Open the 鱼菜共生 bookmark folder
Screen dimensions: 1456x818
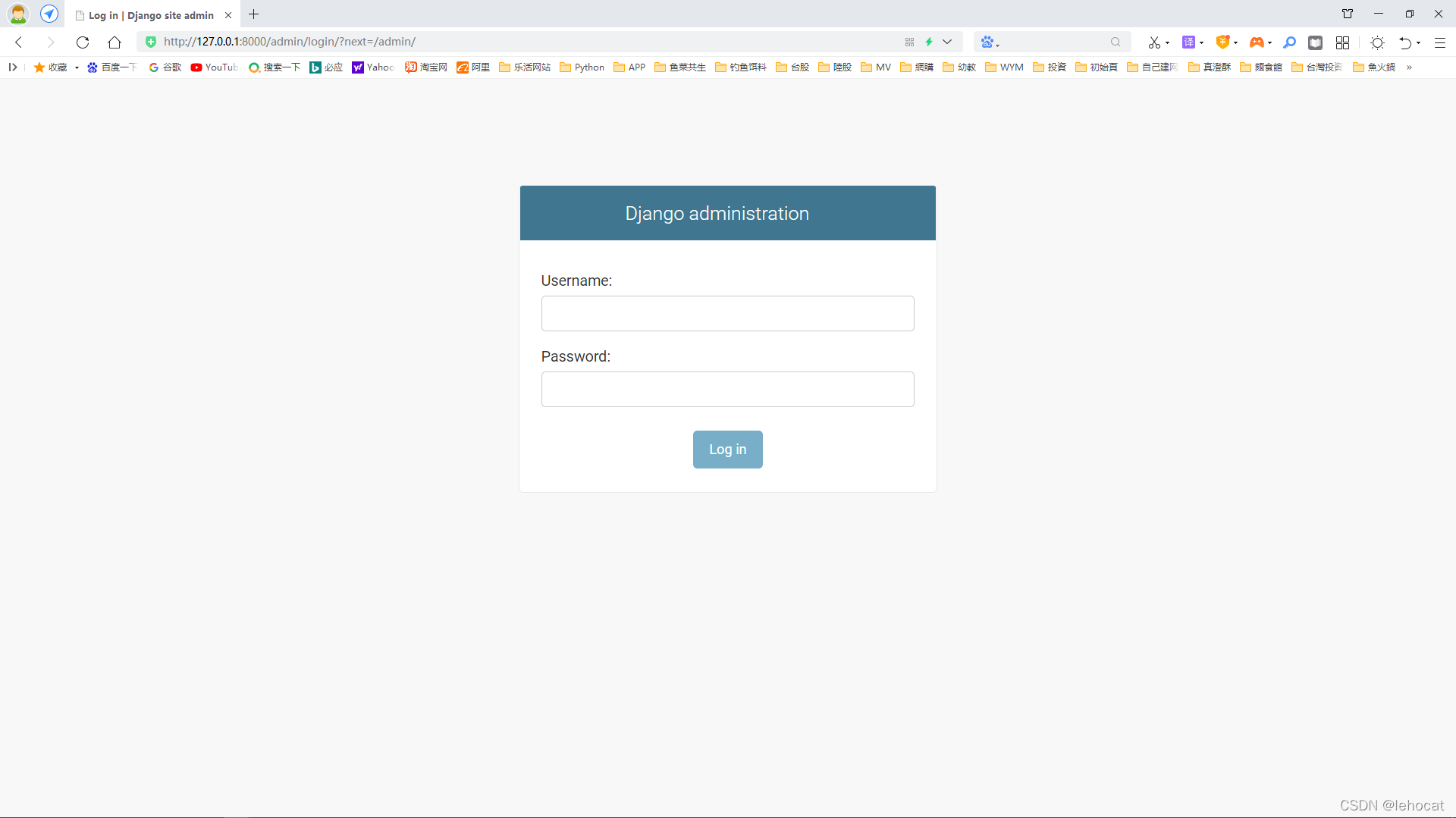(680, 67)
